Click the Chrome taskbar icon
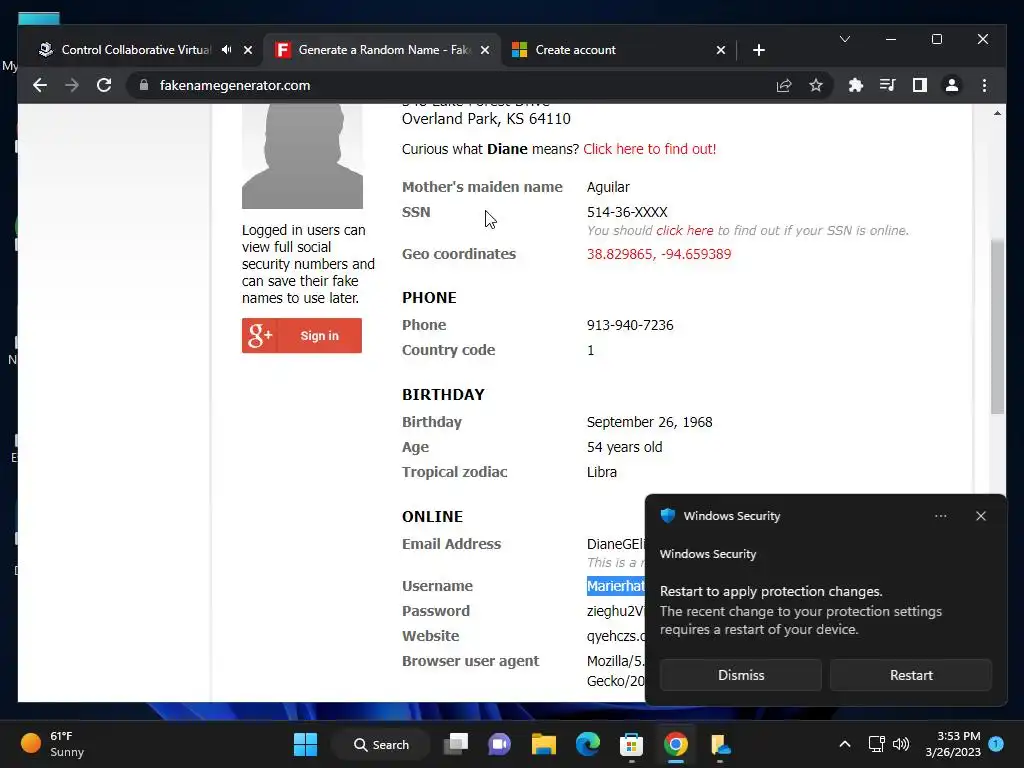Viewport: 1024px width, 768px height. pos(676,744)
